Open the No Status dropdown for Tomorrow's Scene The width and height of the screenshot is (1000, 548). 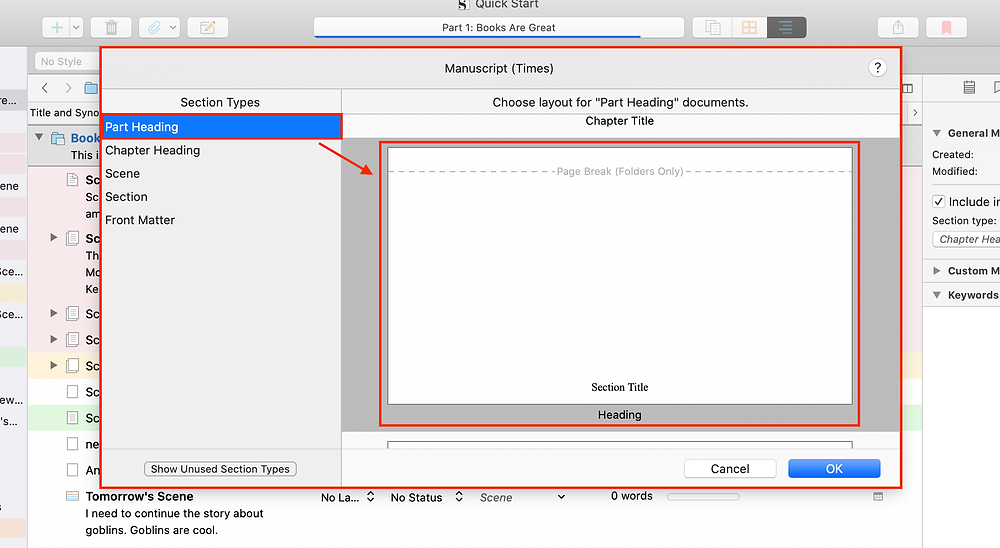(427, 498)
